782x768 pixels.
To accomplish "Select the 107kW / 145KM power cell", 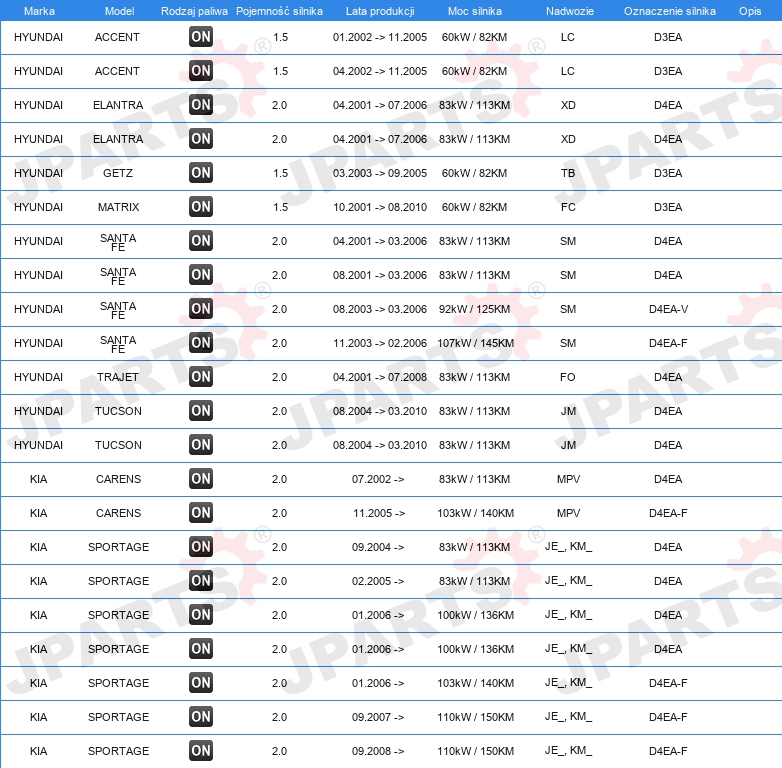I will (x=475, y=343).
